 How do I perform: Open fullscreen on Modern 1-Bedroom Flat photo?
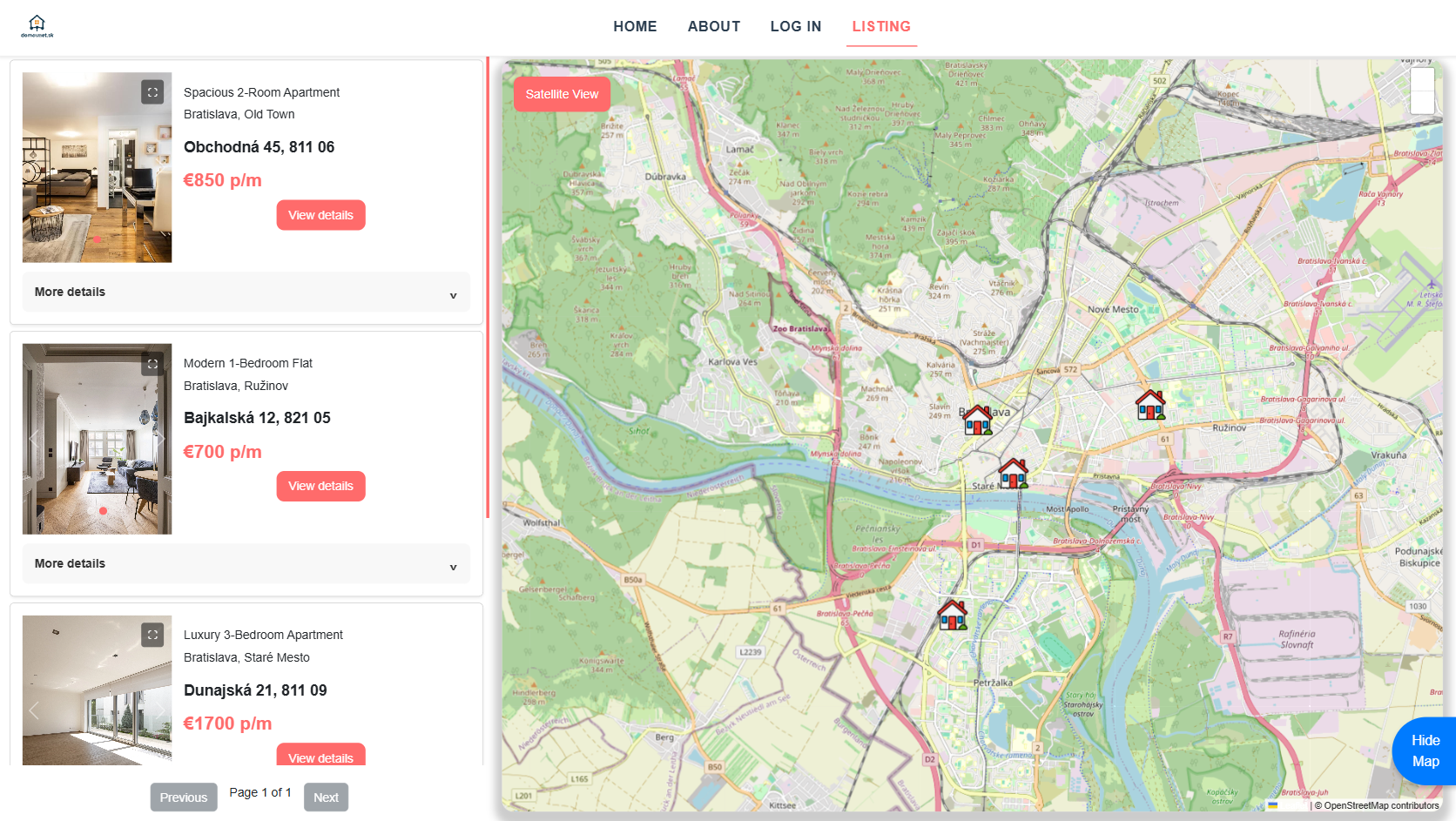pos(152,364)
